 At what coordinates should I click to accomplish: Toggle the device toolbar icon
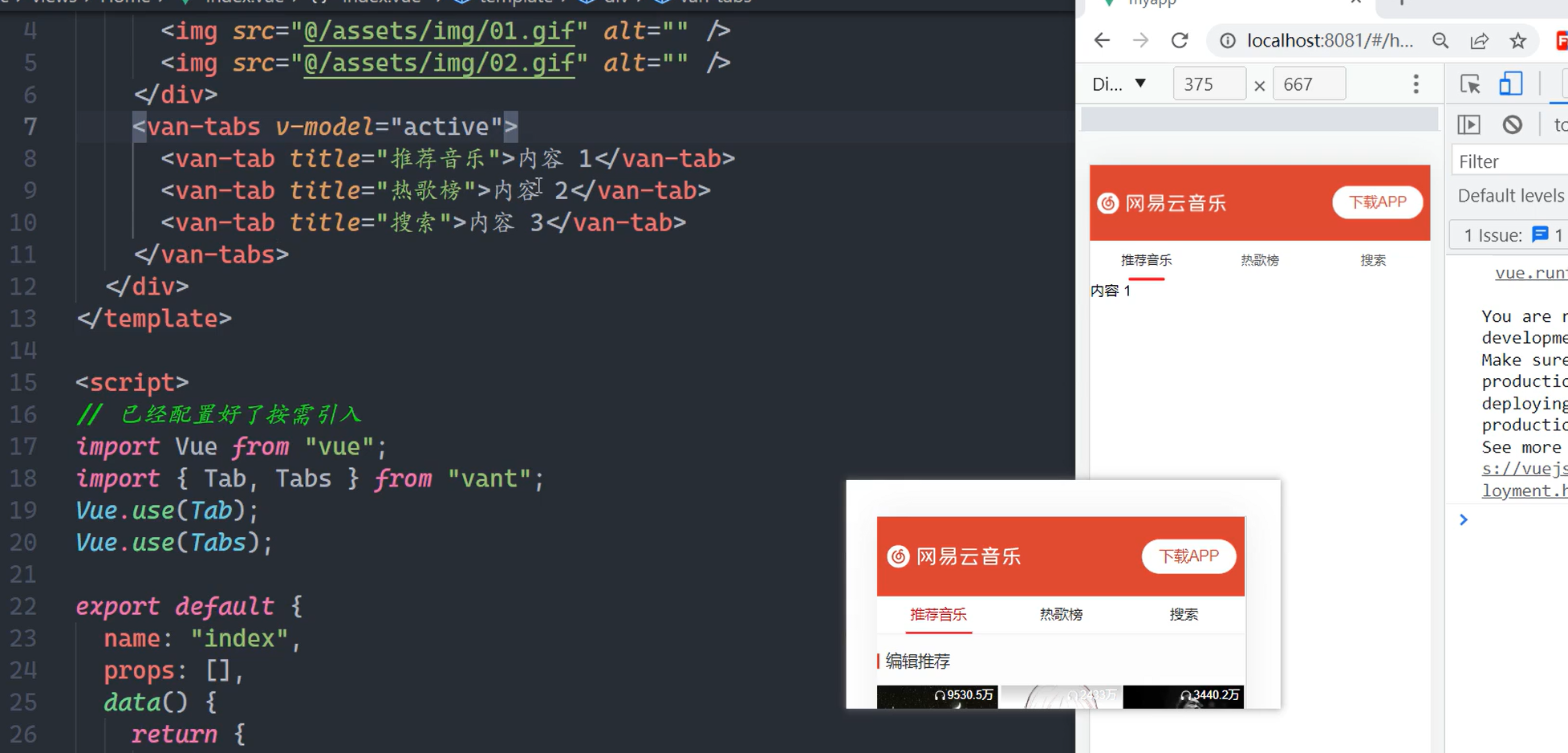click(1511, 84)
